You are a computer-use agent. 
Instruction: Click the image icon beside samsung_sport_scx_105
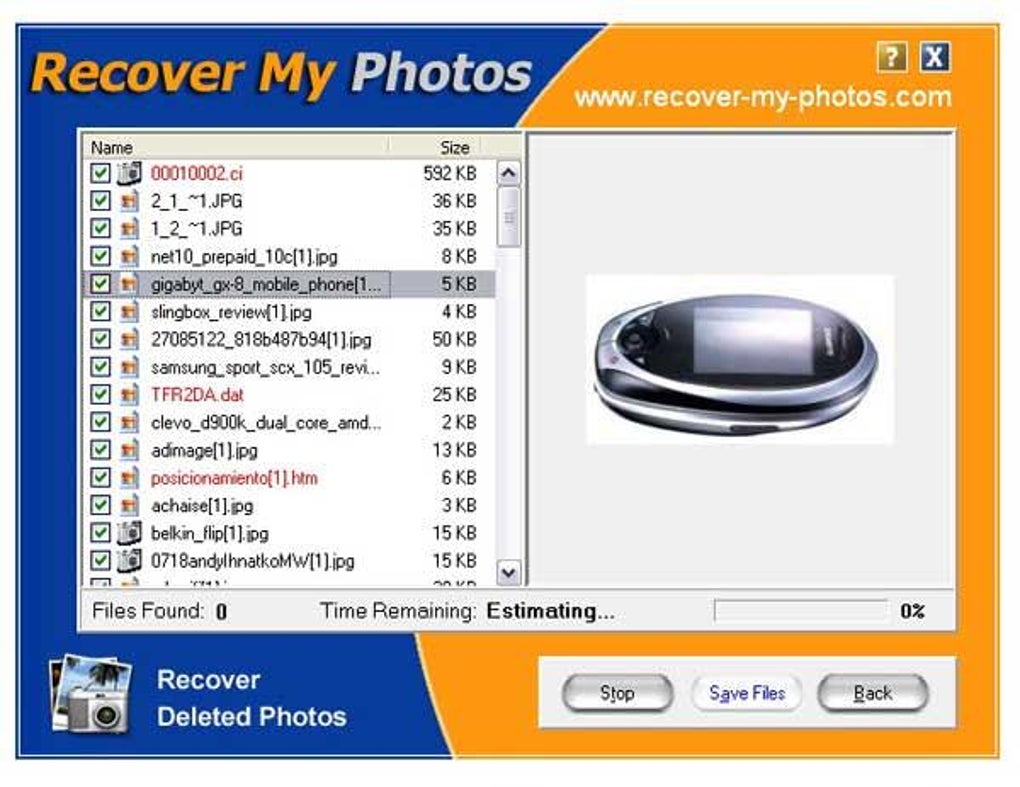click(129, 367)
